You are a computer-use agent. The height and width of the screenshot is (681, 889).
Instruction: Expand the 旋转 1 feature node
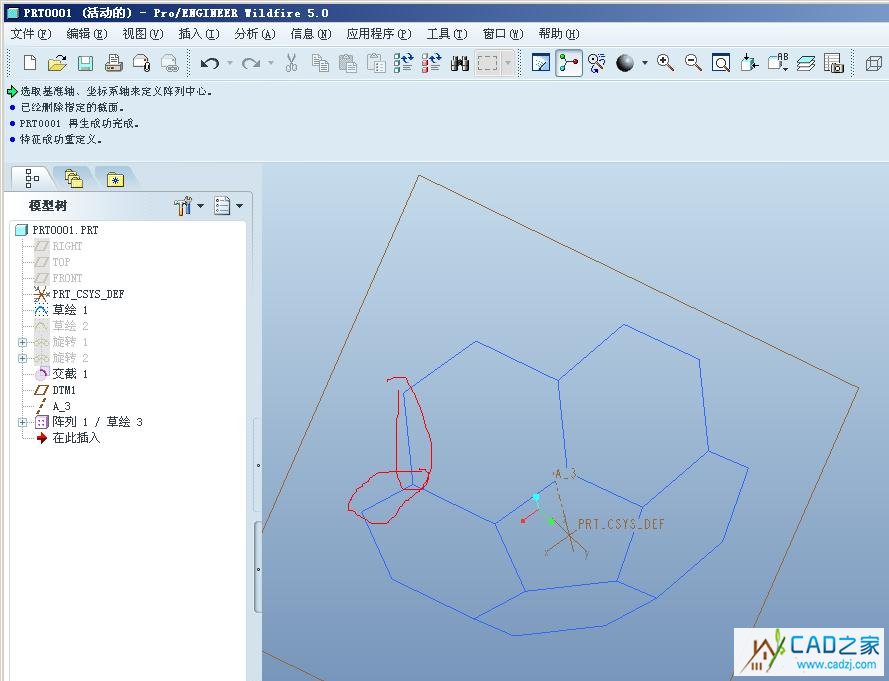coord(22,342)
